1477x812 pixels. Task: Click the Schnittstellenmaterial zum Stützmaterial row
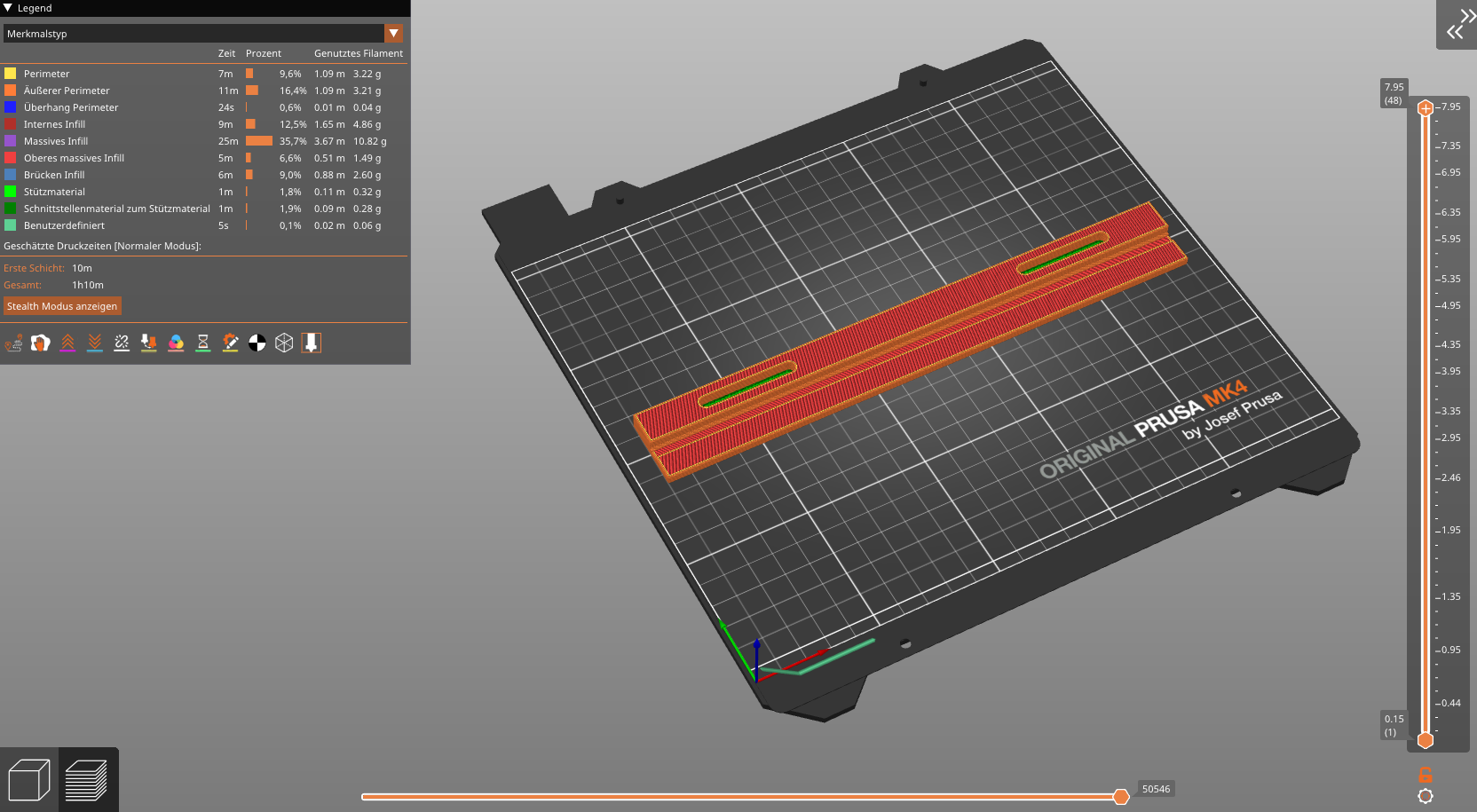point(205,209)
